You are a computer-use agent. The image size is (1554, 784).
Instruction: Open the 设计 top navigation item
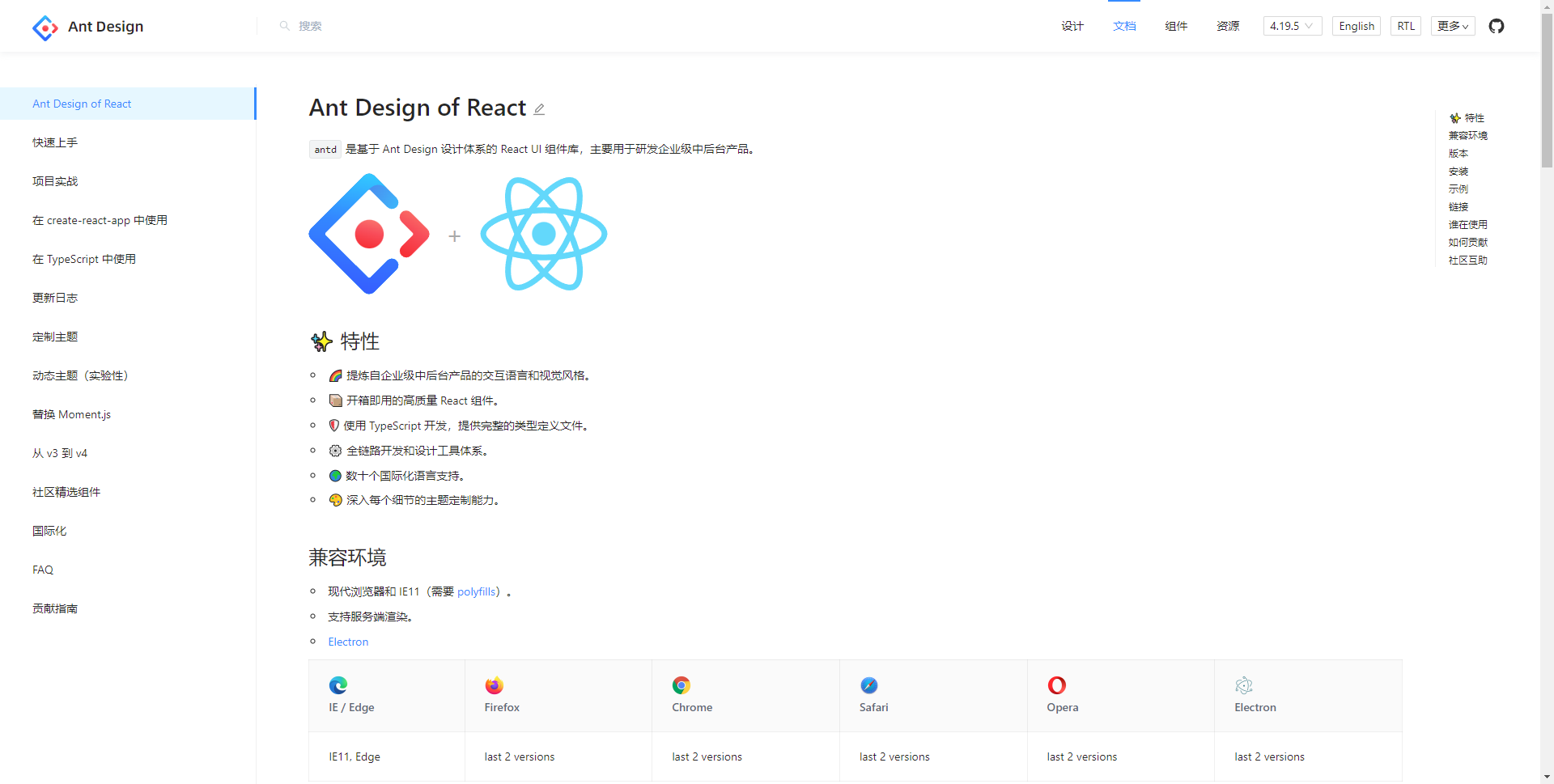[1072, 26]
